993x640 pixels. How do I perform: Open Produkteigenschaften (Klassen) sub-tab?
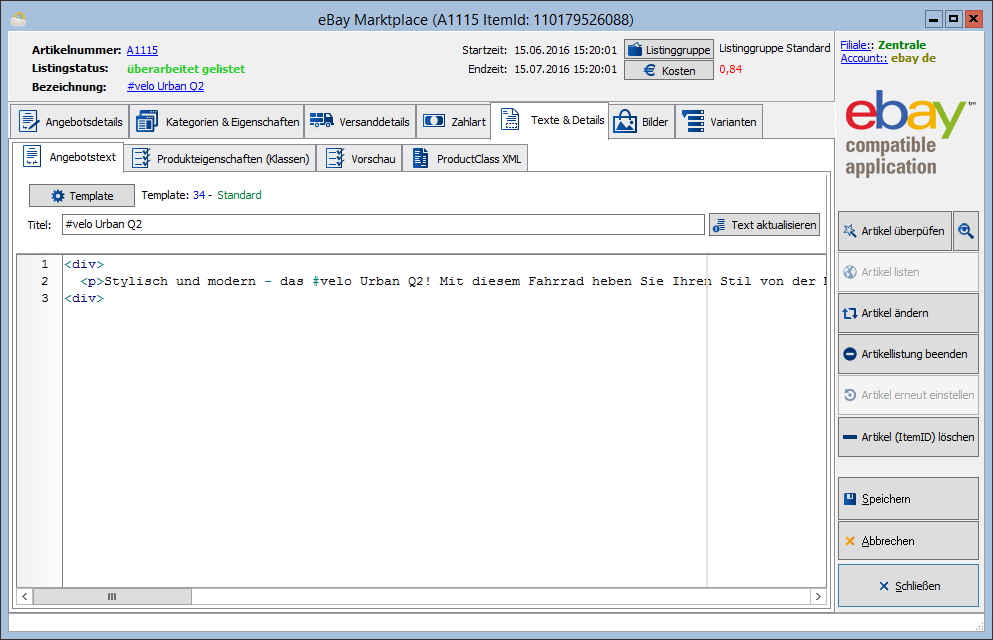pos(220,158)
